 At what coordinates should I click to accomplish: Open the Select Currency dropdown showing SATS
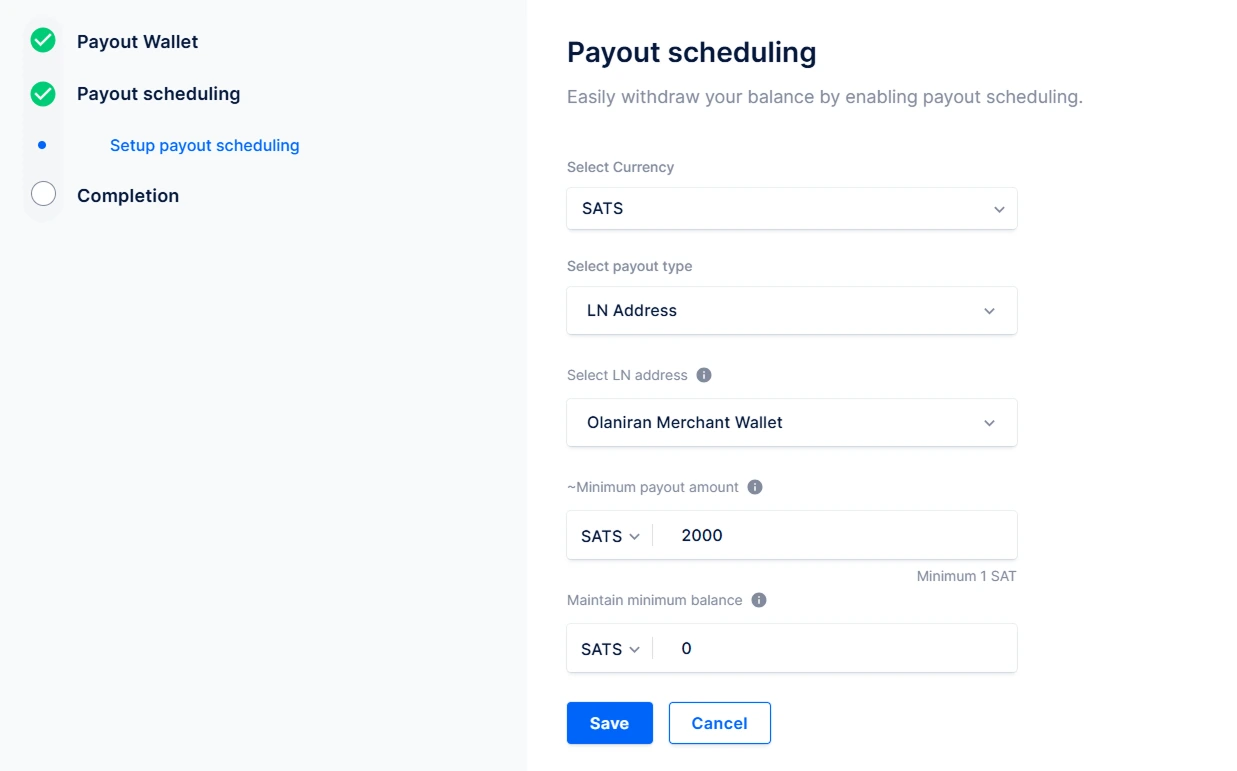791,208
